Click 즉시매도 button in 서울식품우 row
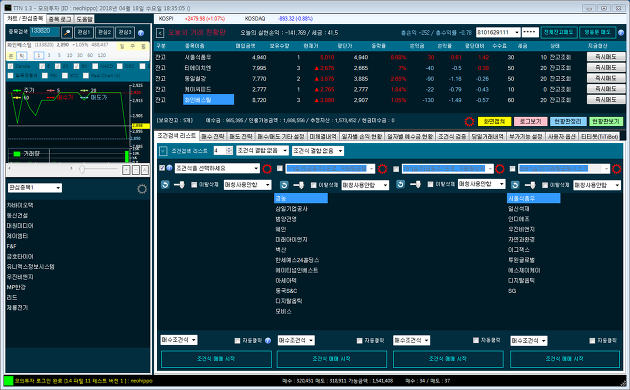Image resolution: width=630 pixels, height=390 pixels. pos(606,57)
